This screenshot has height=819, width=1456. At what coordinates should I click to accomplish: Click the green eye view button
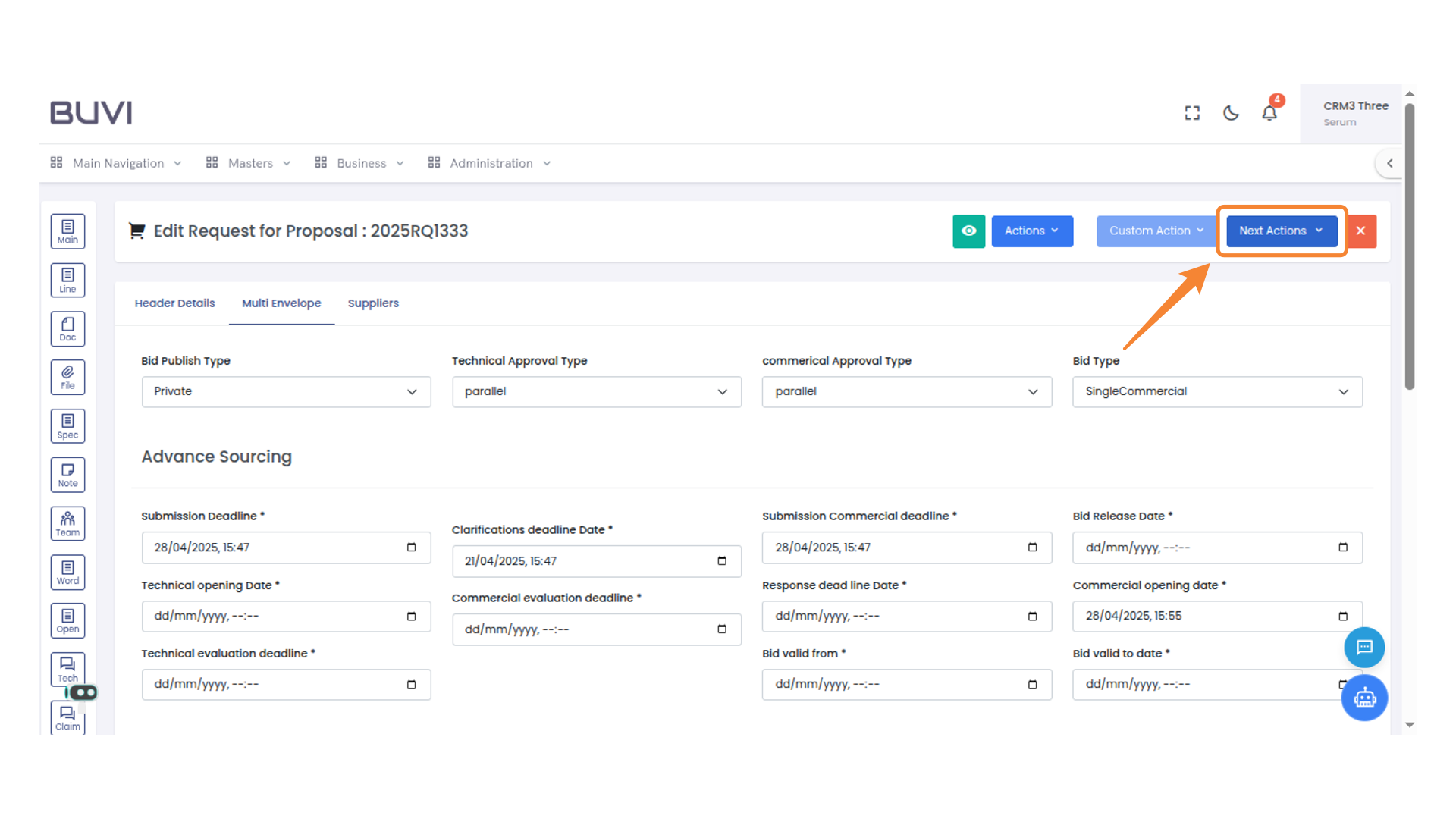click(968, 231)
